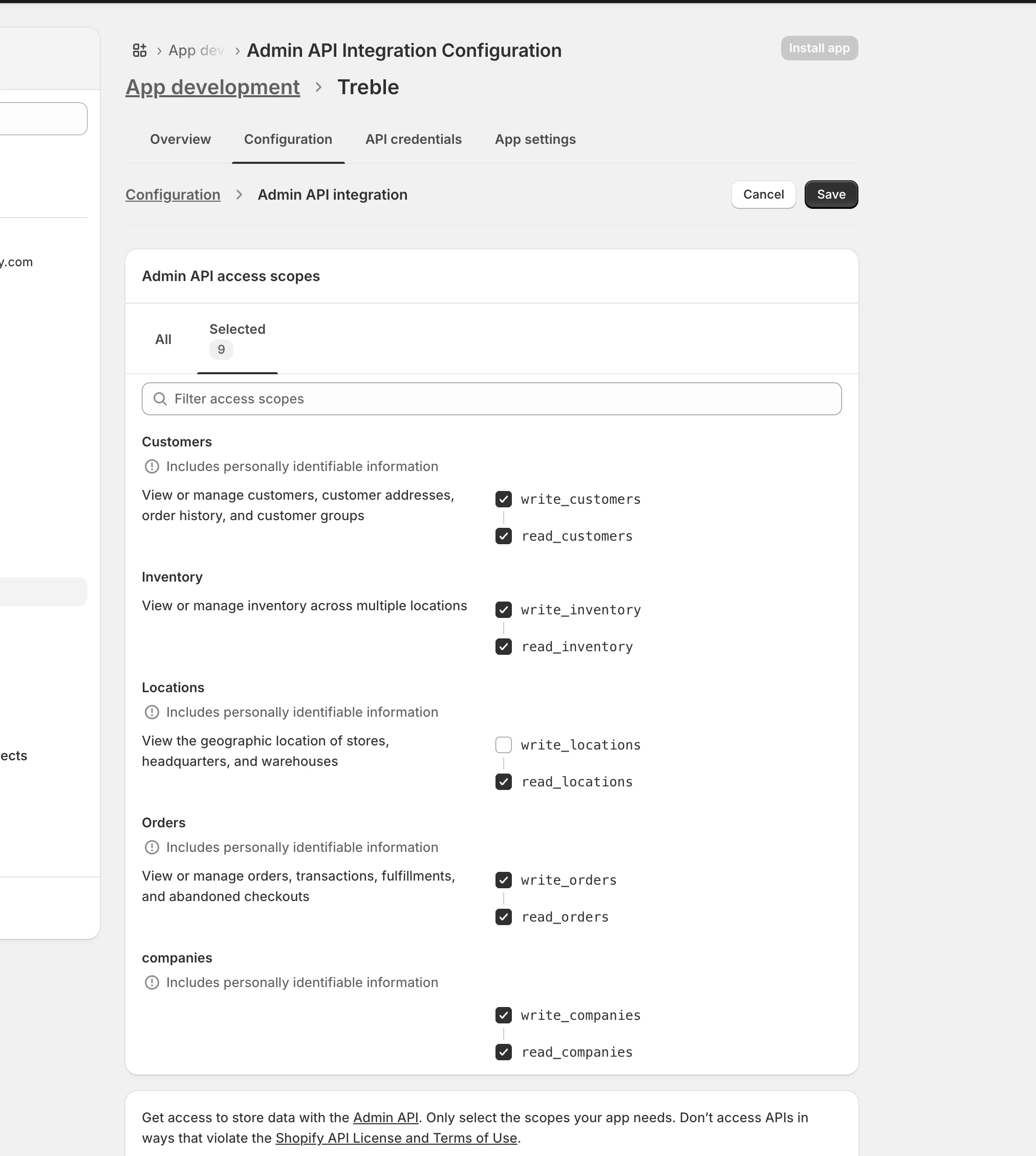Select the Configuration tab
Image resolution: width=1036 pixels, height=1156 pixels.
click(288, 140)
